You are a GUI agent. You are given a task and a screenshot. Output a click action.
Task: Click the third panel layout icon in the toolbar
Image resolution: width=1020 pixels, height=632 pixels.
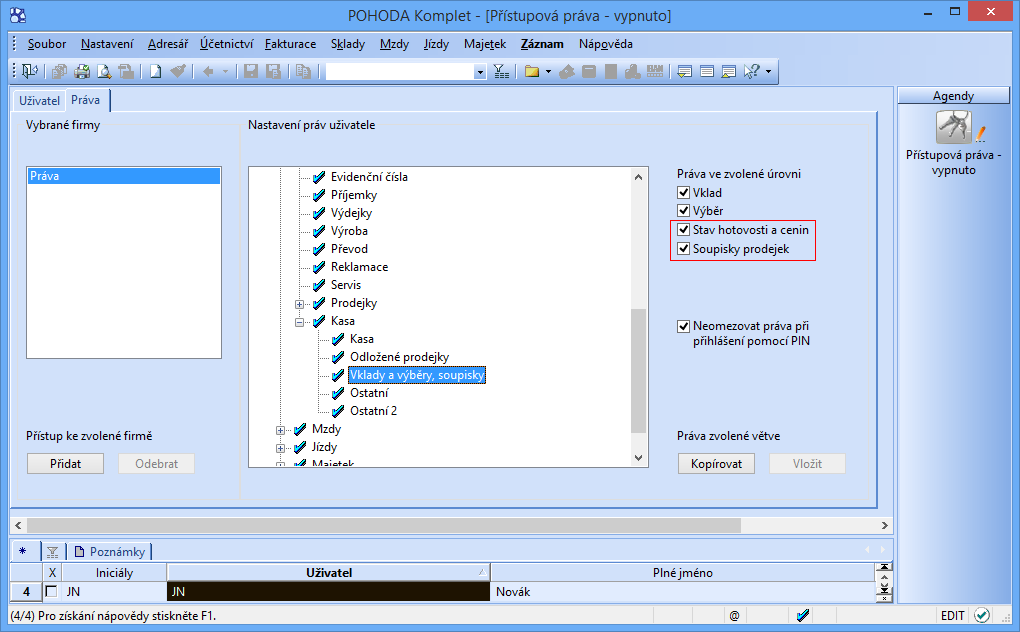(x=729, y=71)
